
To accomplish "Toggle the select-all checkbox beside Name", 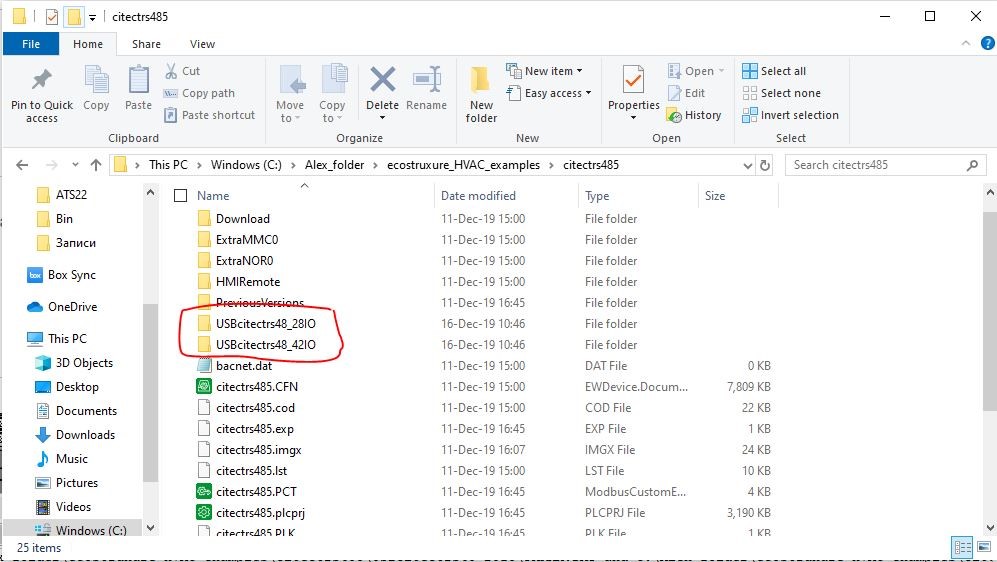I will coord(181,196).
